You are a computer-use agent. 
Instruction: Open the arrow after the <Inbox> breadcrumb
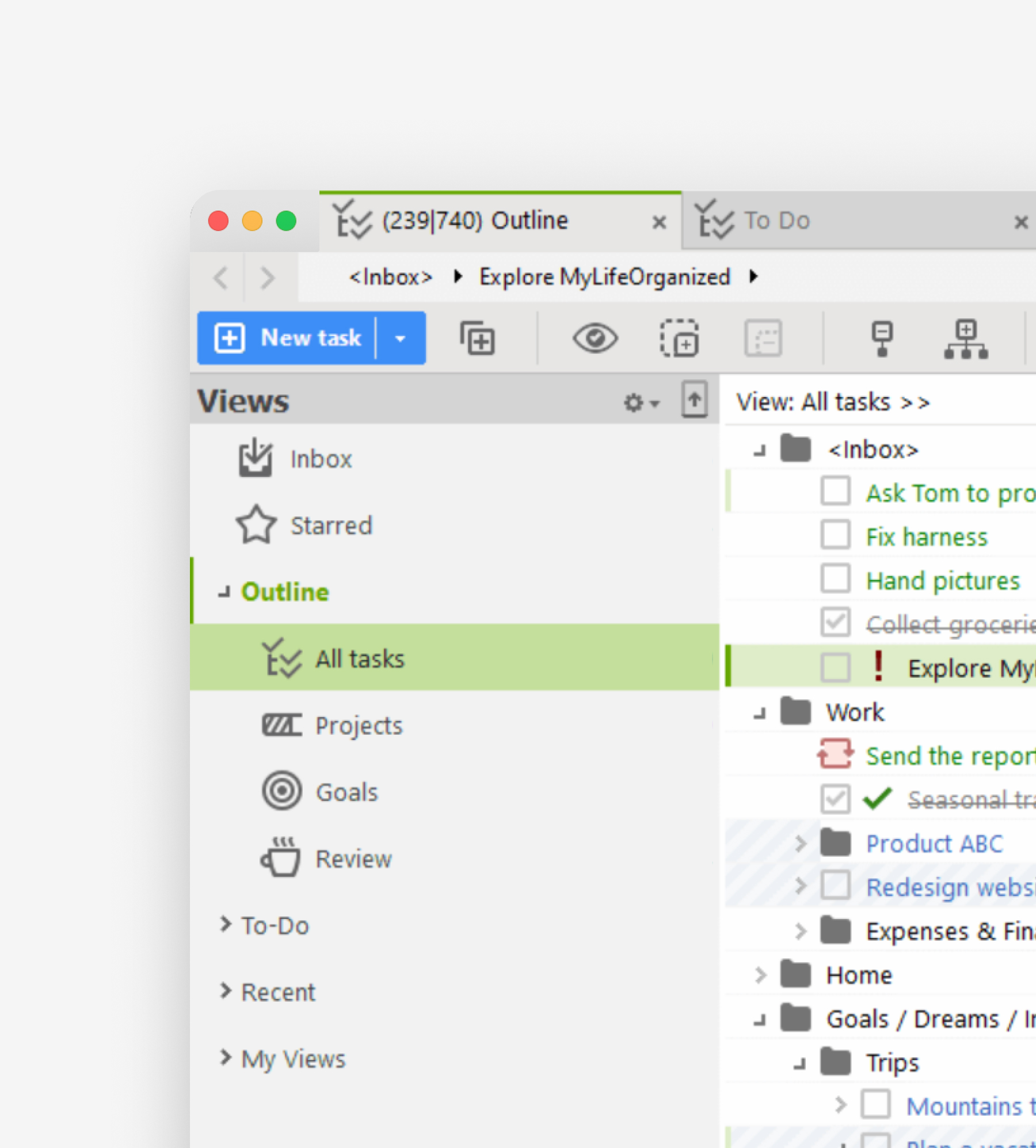pos(458,277)
